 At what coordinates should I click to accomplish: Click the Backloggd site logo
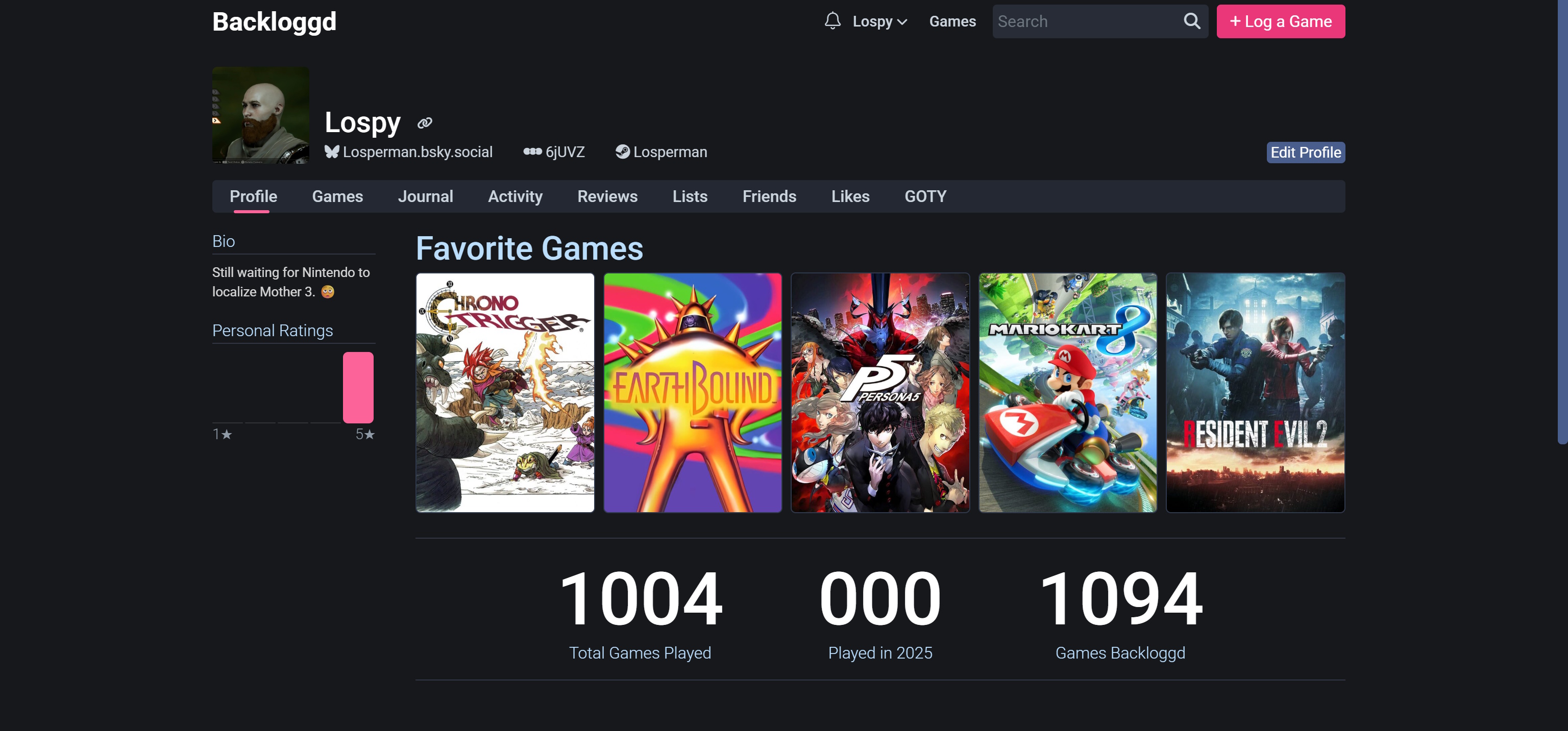(274, 22)
